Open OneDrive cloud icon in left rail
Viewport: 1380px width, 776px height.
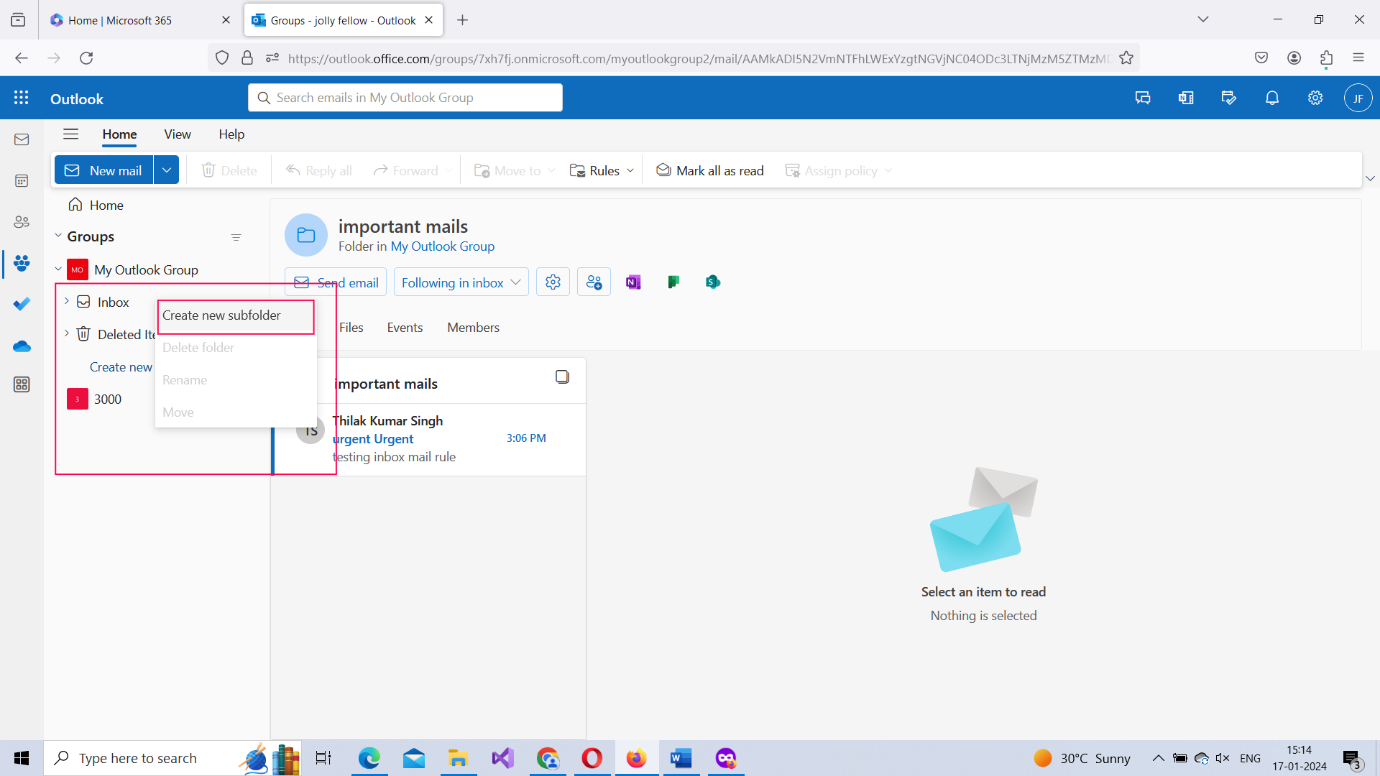click(21, 346)
